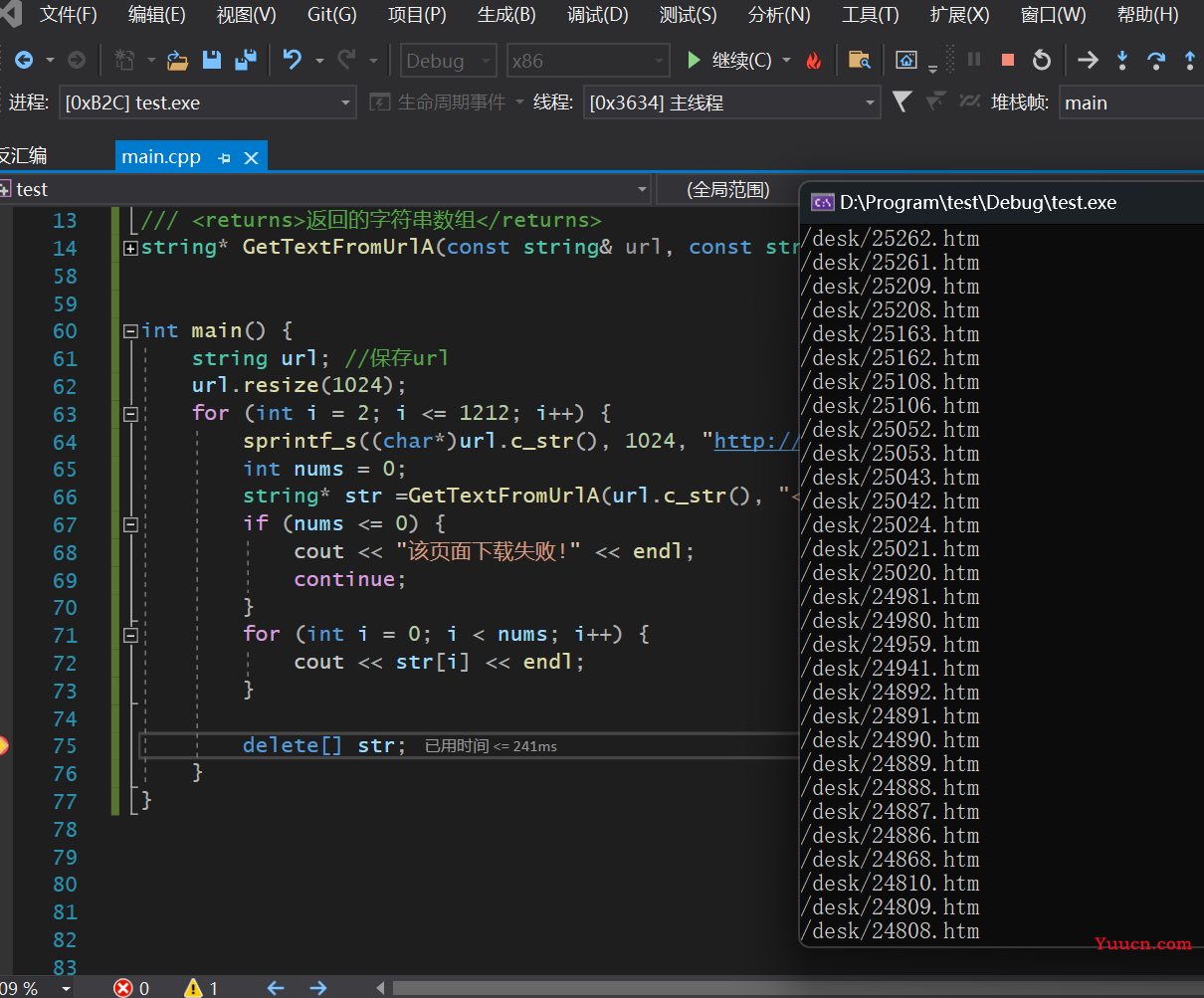Open the 编辑(E) menu

point(156,15)
